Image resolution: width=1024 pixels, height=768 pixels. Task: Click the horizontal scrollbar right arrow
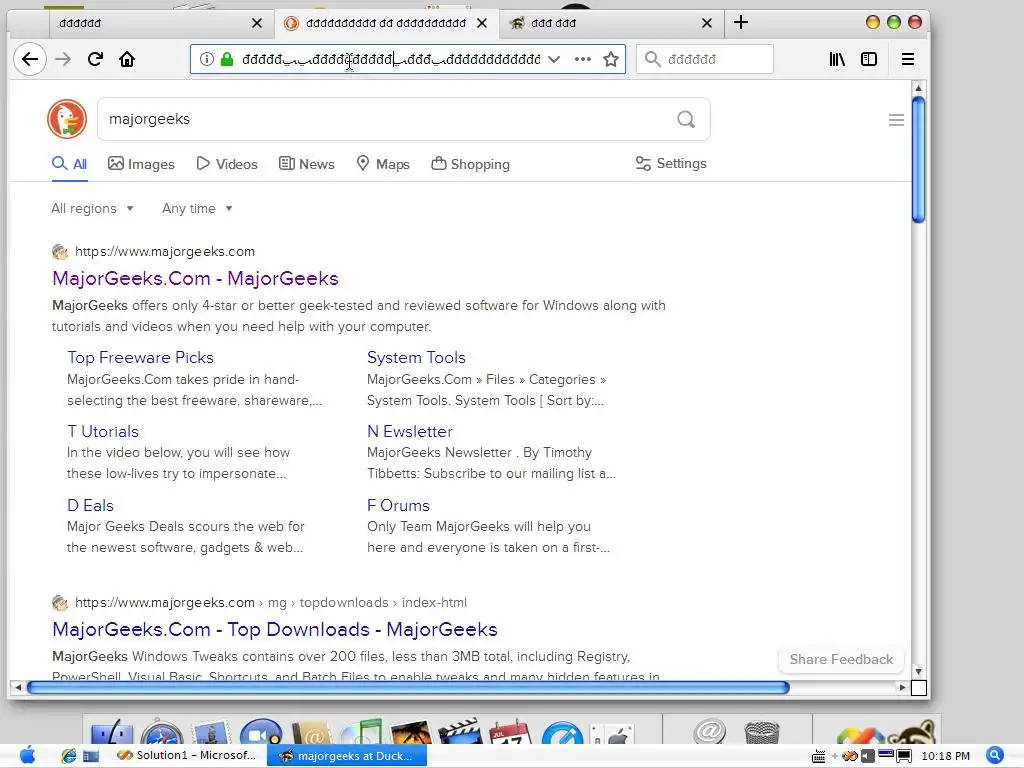tap(903, 687)
